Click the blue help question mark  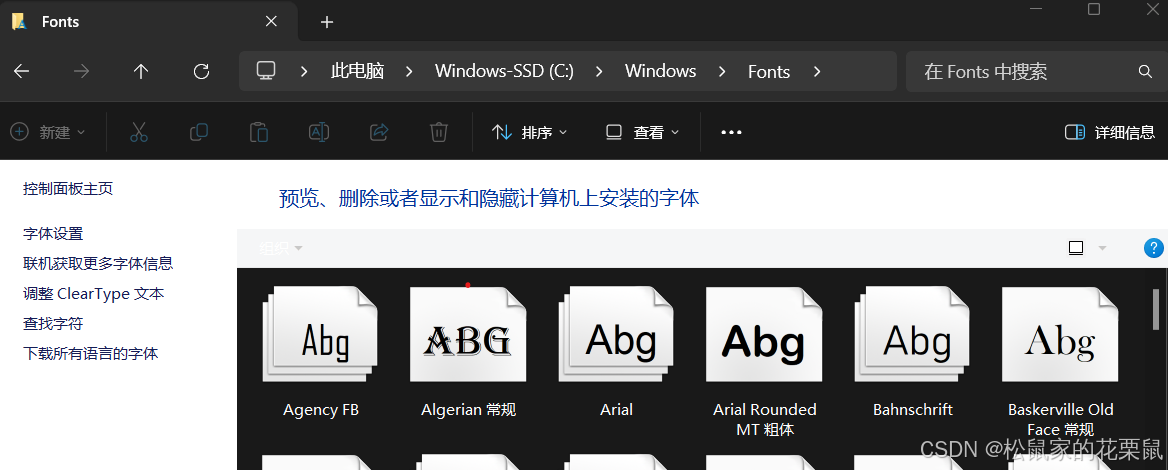tap(1153, 248)
